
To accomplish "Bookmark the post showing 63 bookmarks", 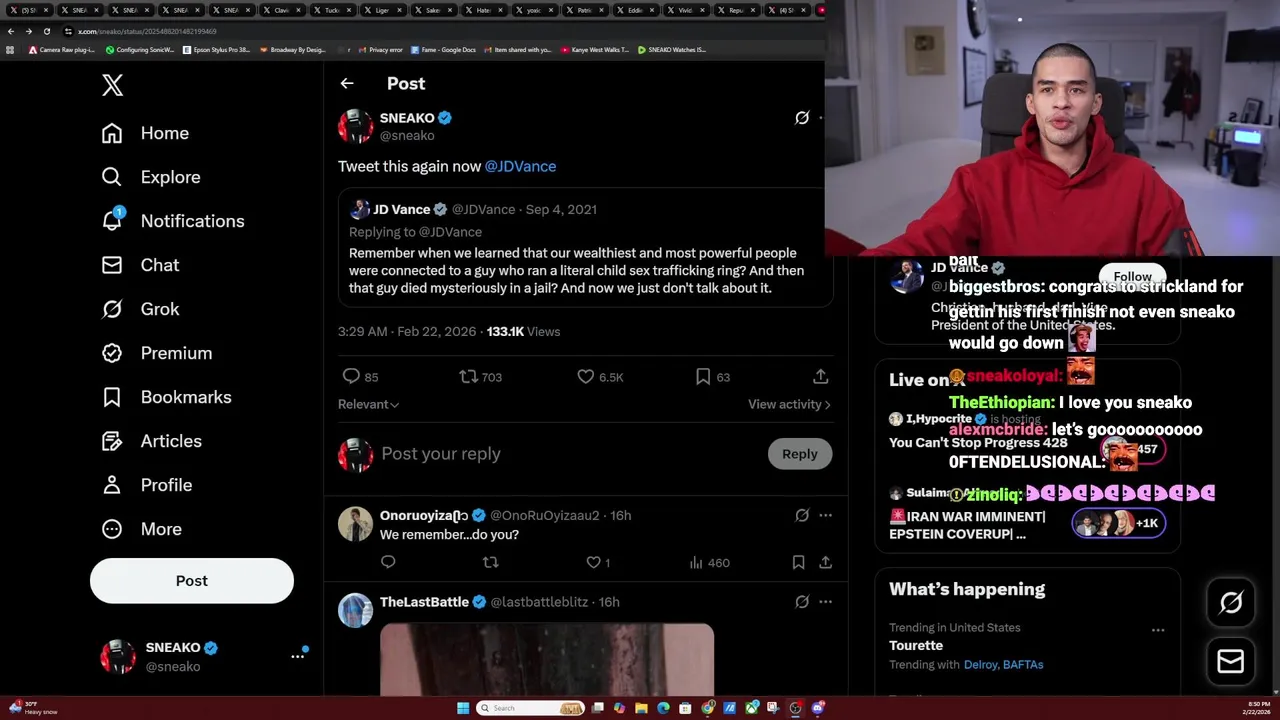I will pos(713,377).
